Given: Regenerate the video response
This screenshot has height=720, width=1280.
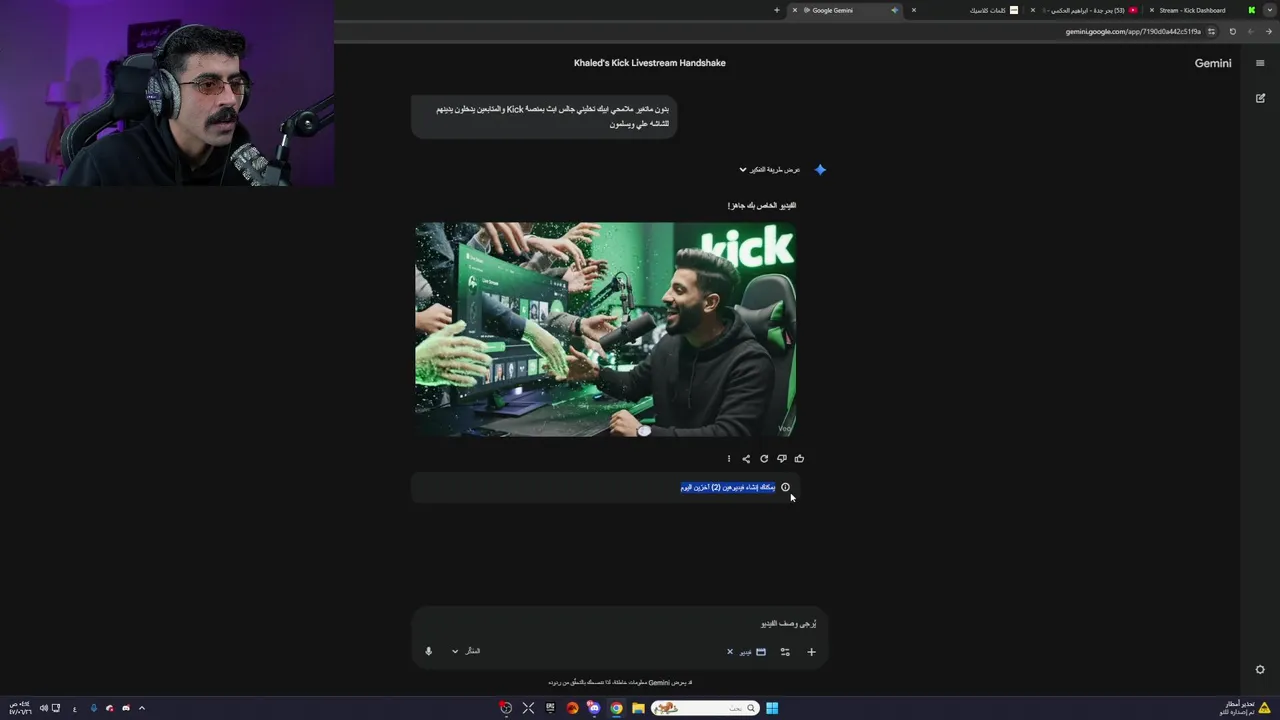Looking at the screenshot, I should click(x=764, y=459).
